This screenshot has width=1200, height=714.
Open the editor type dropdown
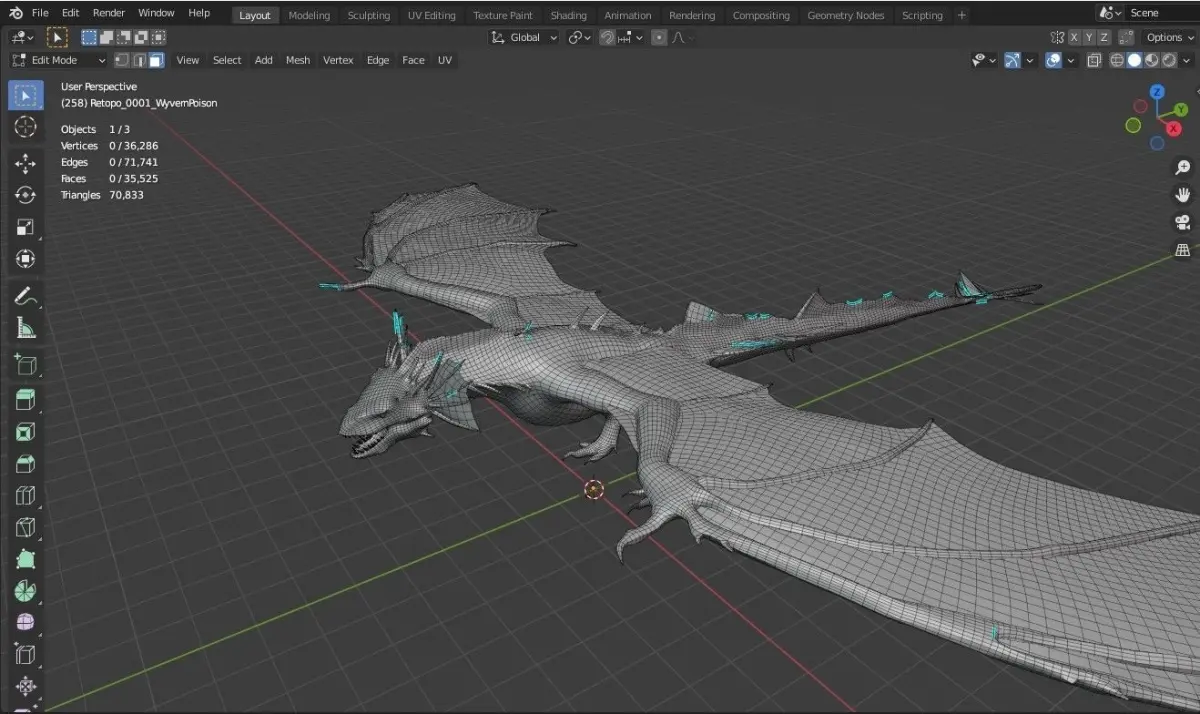pos(21,37)
